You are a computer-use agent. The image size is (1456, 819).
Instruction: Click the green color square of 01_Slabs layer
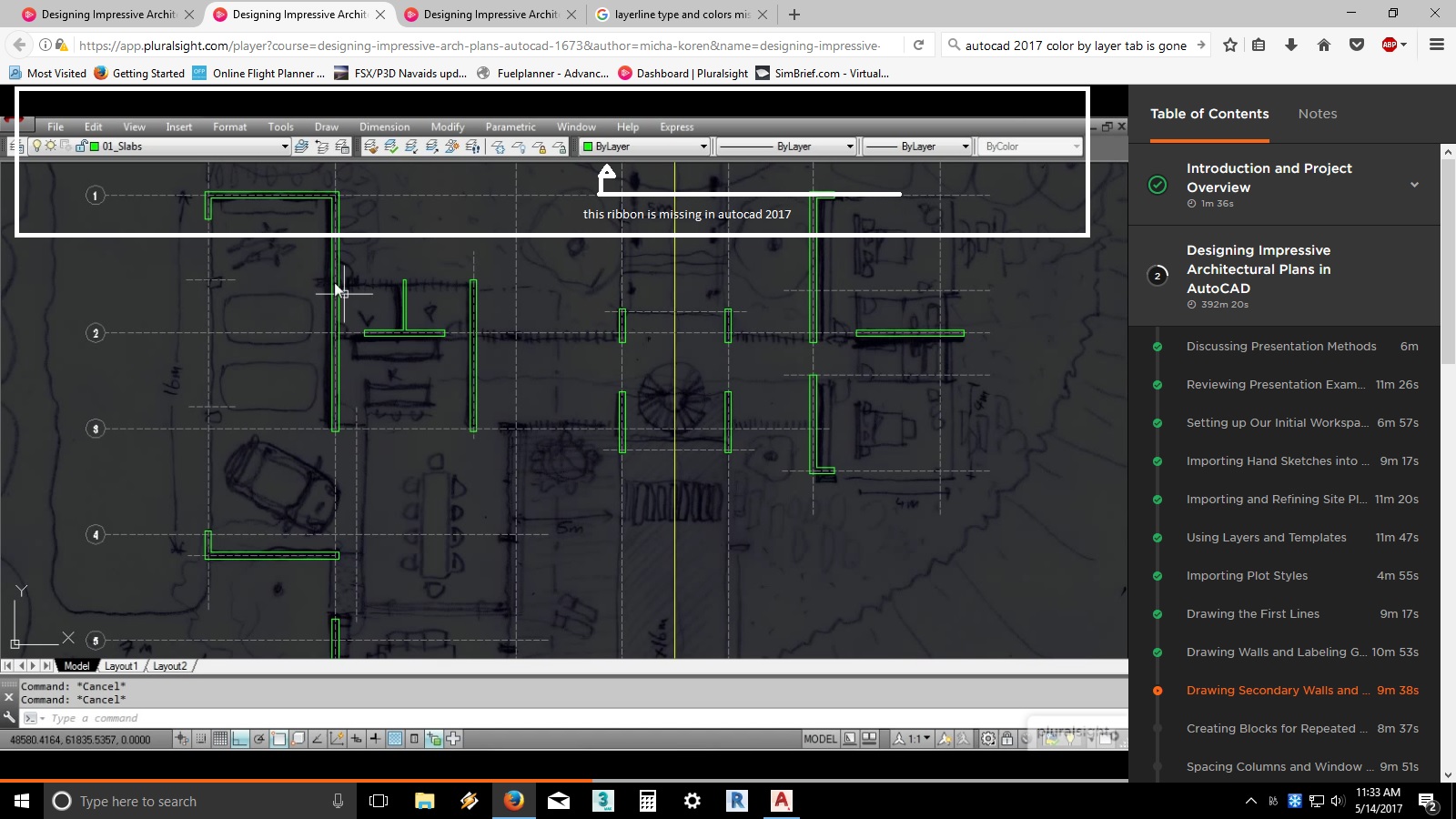(x=94, y=146)
